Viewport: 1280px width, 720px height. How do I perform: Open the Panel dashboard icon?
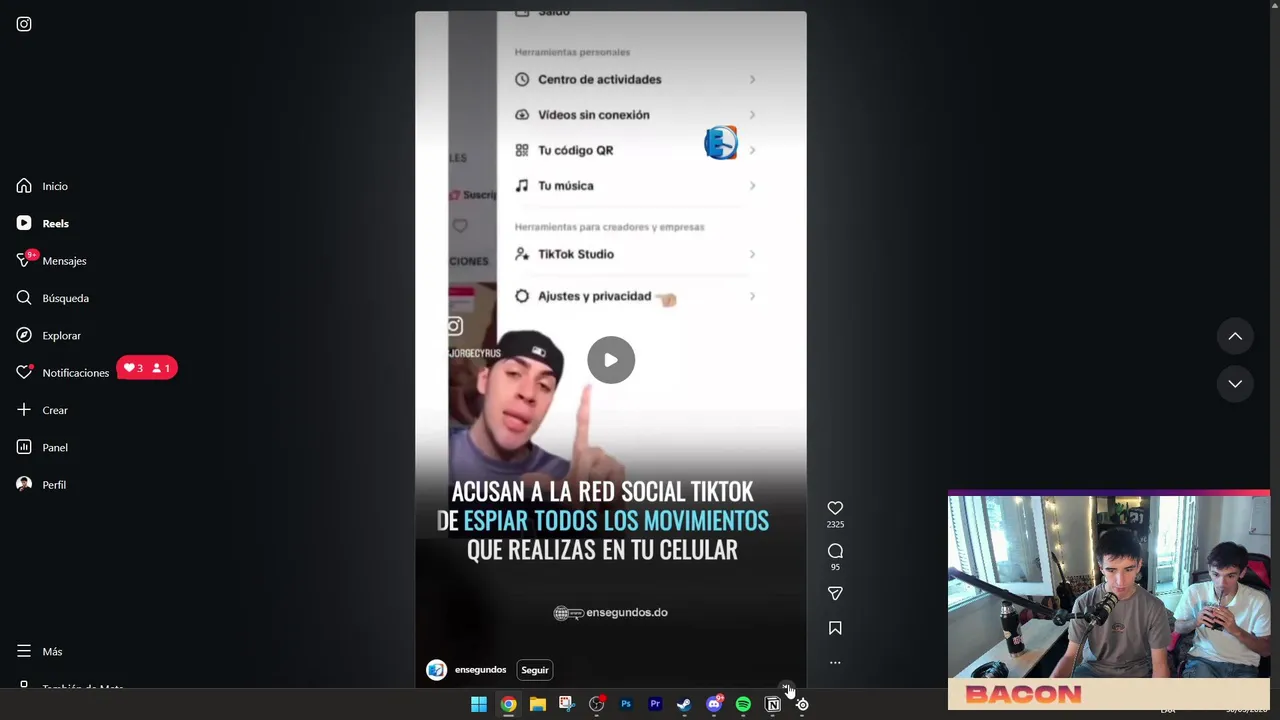(24, 447)
